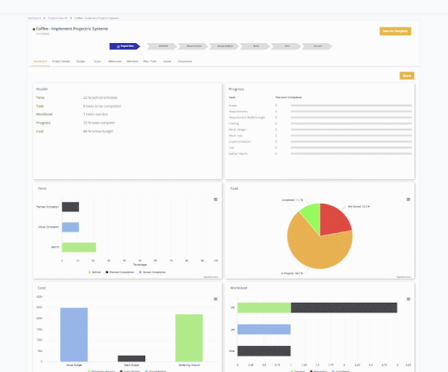The image size is (448, 372).
Task: Click the Share button
Action: coord(407,76)
